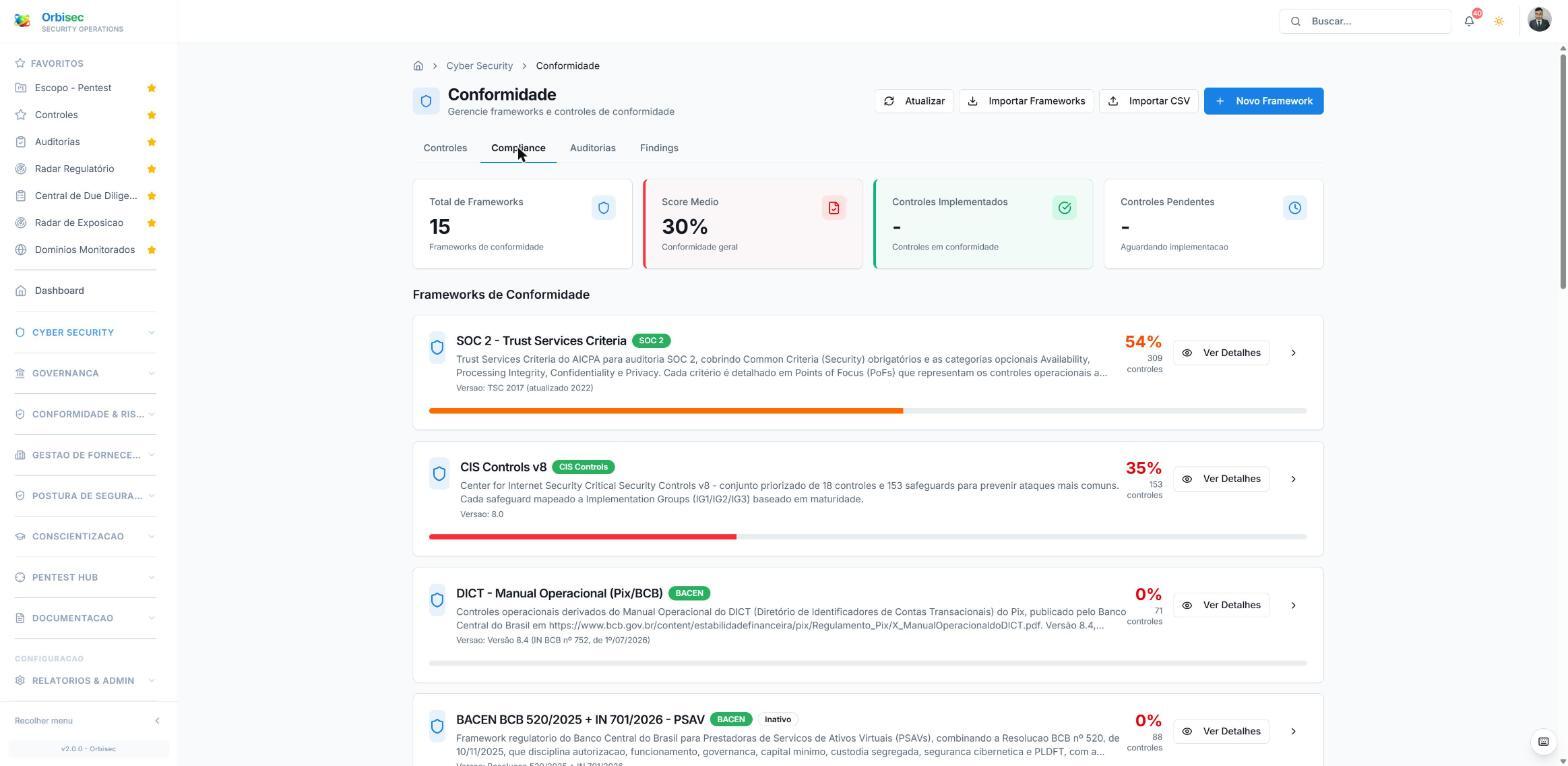Viewport: 1568px width, 766px height.
Task: Unstar Radar de Exposicao star
Action: click(152, 223)
